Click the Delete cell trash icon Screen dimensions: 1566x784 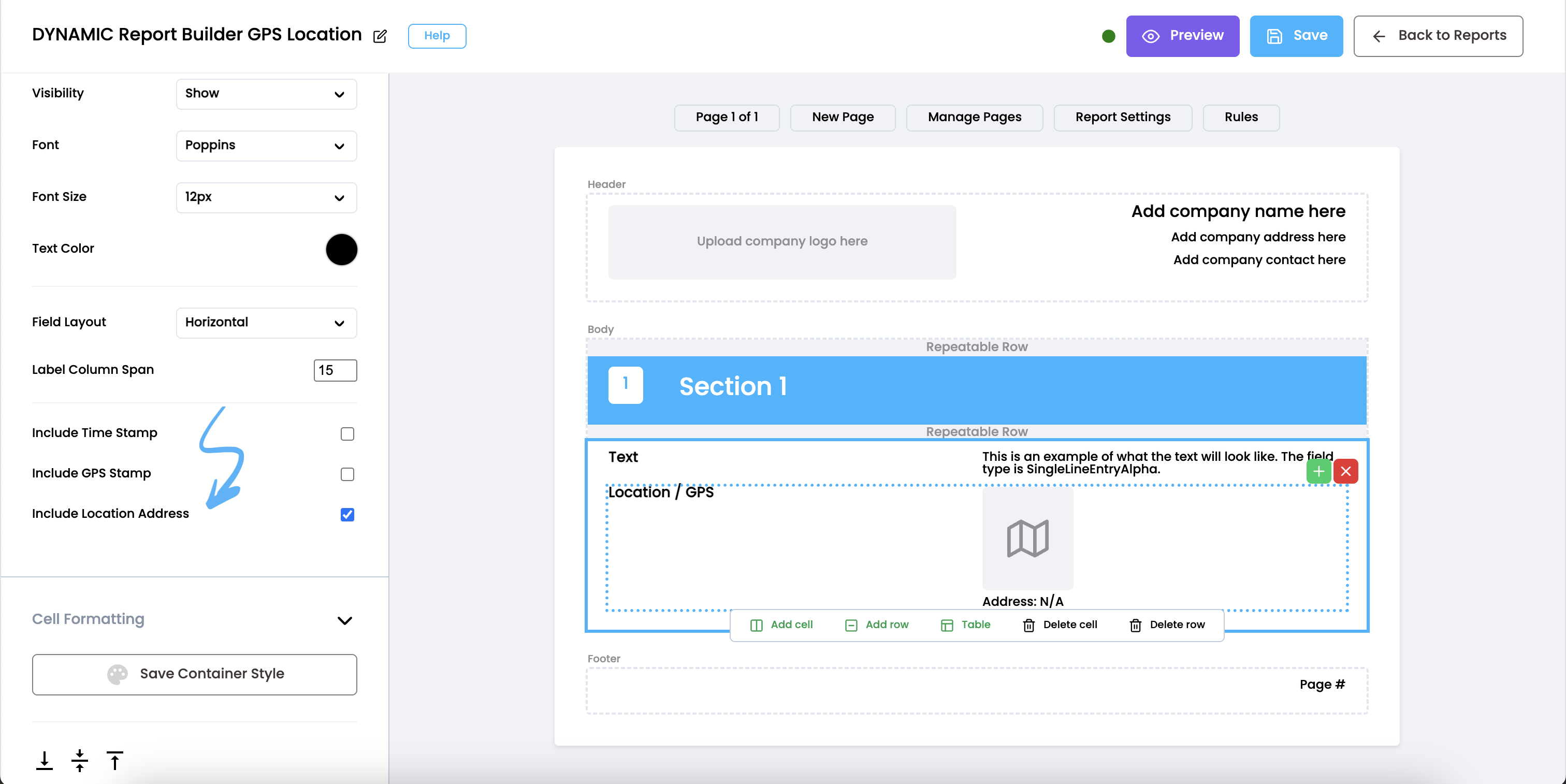(1028, 625)
